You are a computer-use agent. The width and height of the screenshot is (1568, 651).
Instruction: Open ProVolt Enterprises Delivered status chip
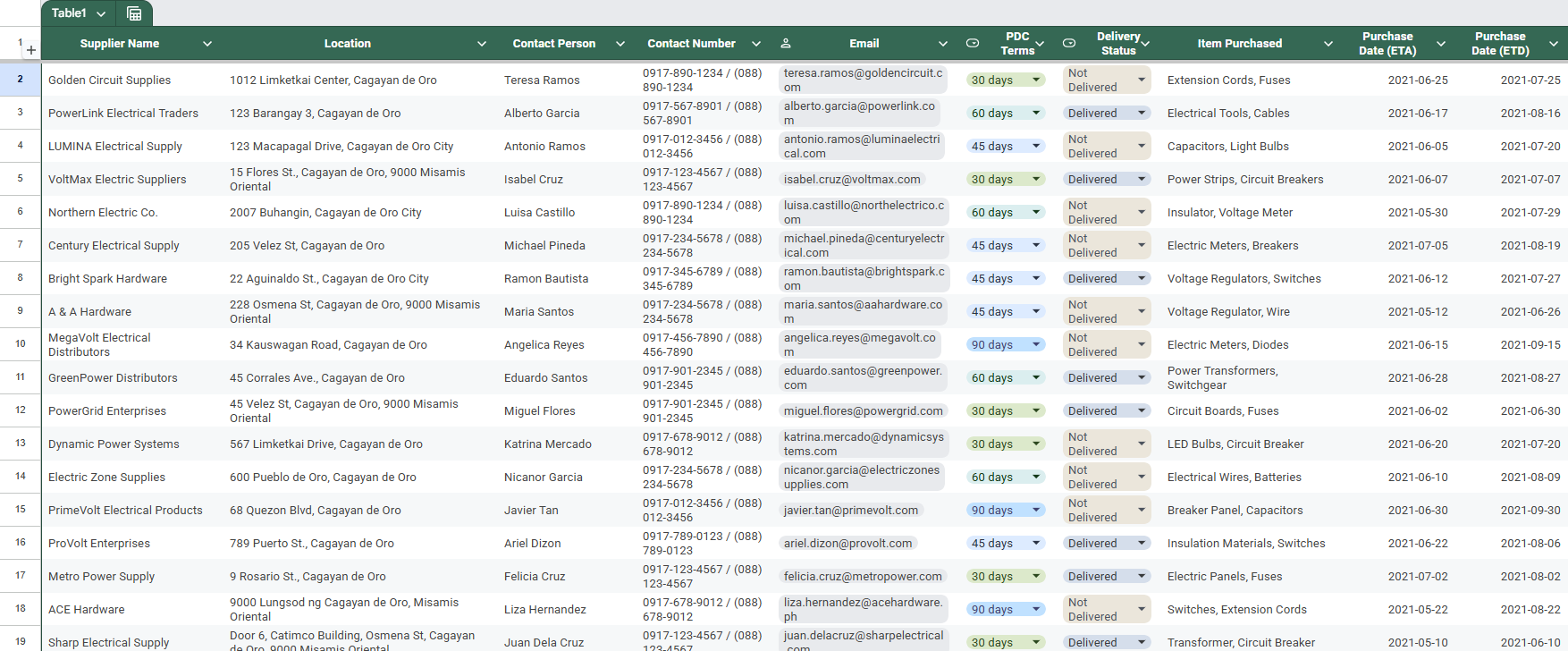(x=1107, y=543)
